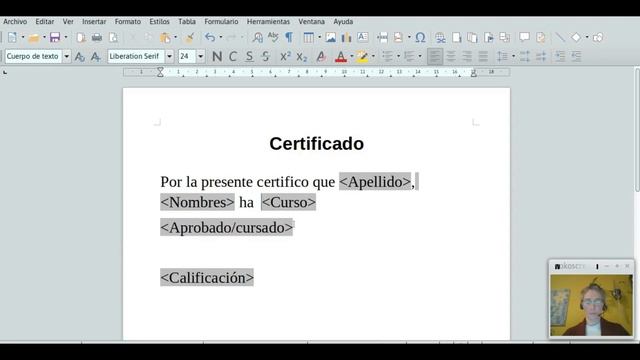Click the Align Right button
Image resolution: width=640 pixels, height=360 pixels.
click(x=467, y=56)
